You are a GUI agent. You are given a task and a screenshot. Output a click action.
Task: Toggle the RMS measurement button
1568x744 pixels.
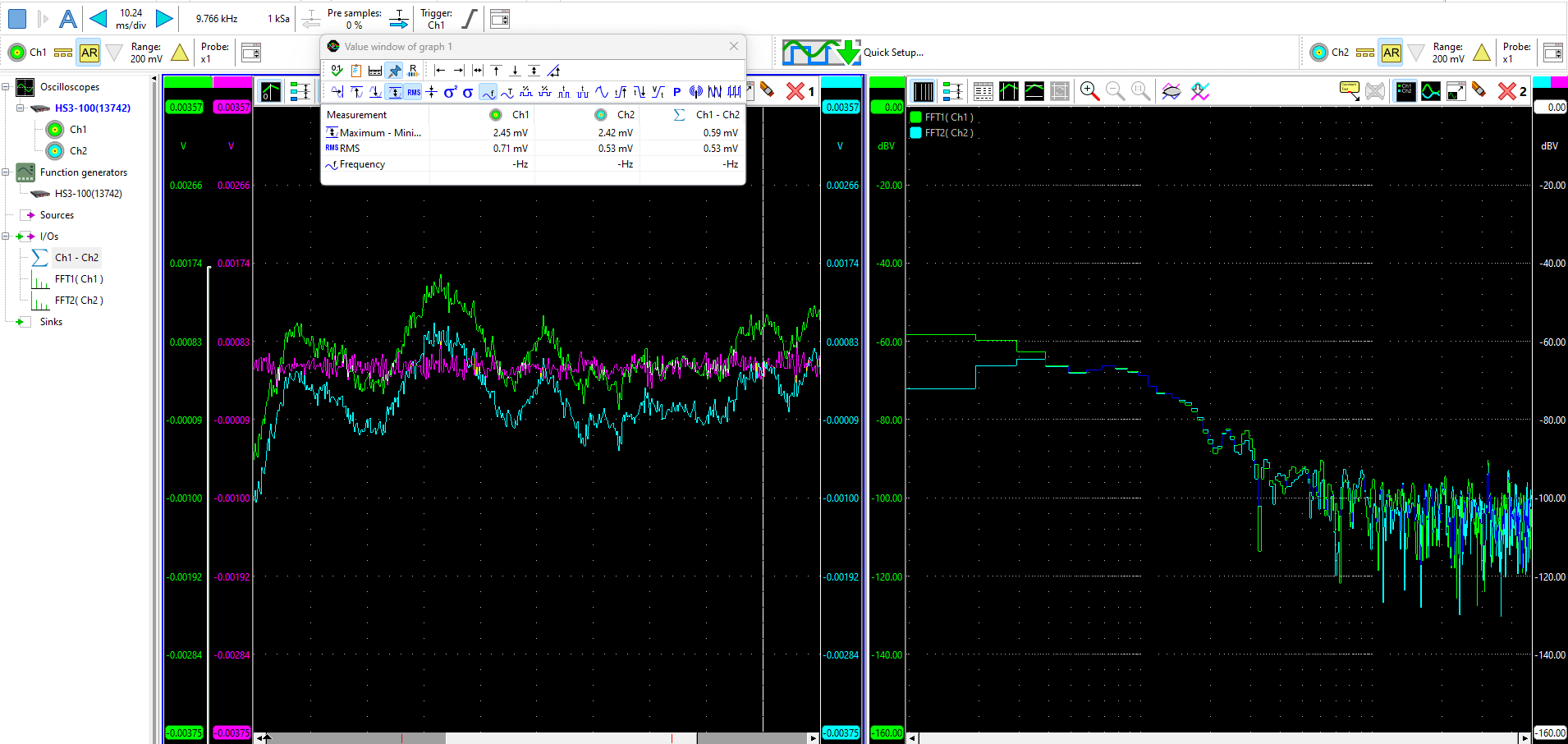tap(414, 92)
